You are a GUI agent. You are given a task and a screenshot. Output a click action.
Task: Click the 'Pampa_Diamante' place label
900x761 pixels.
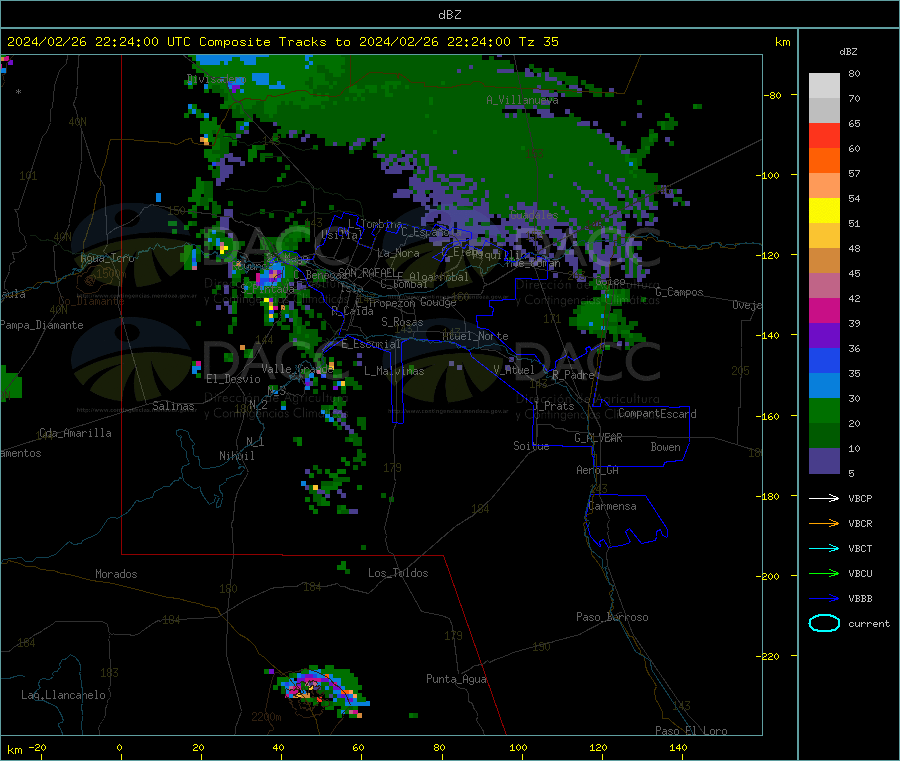tap(41, 325)
